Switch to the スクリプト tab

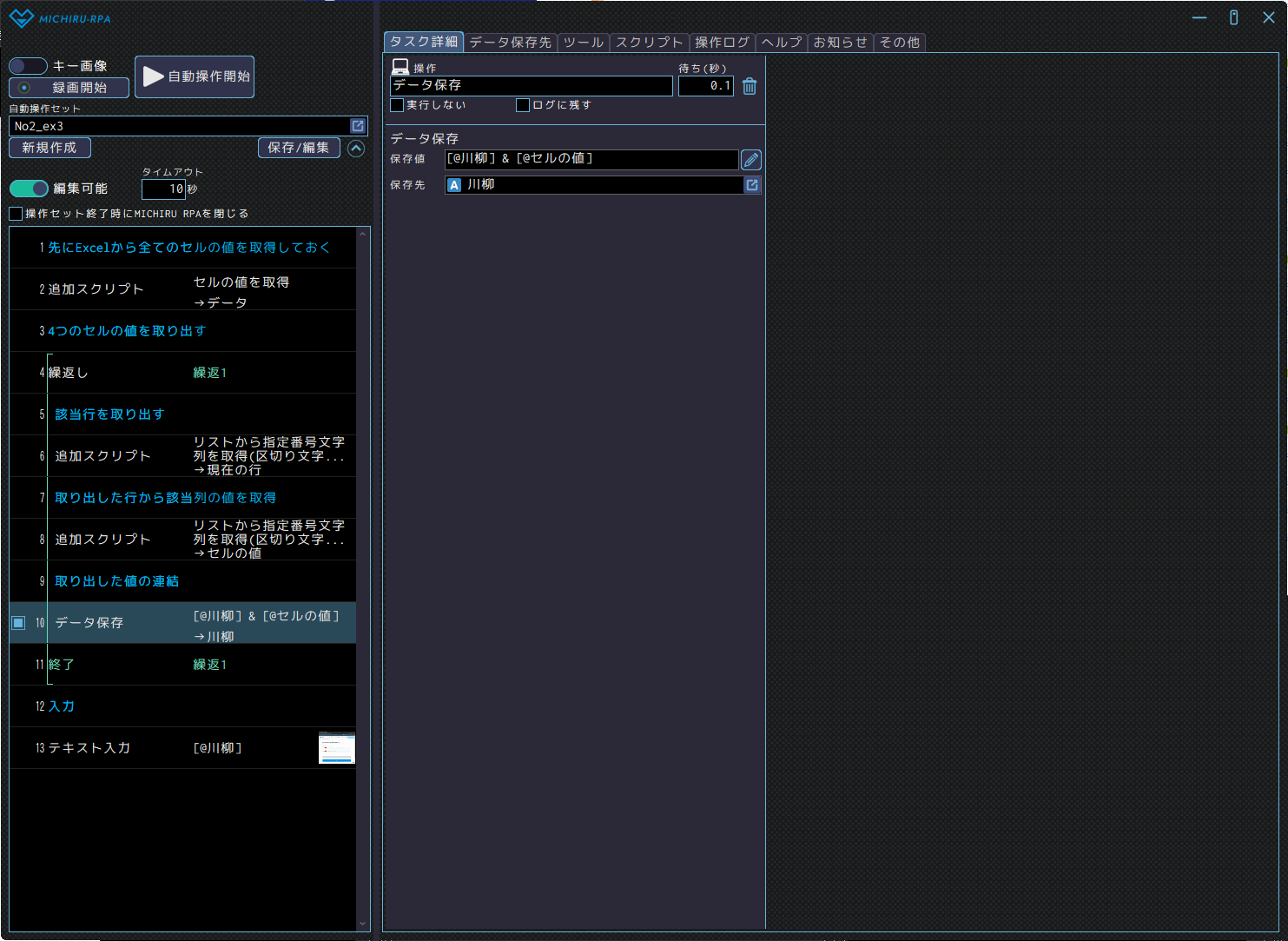649,43
